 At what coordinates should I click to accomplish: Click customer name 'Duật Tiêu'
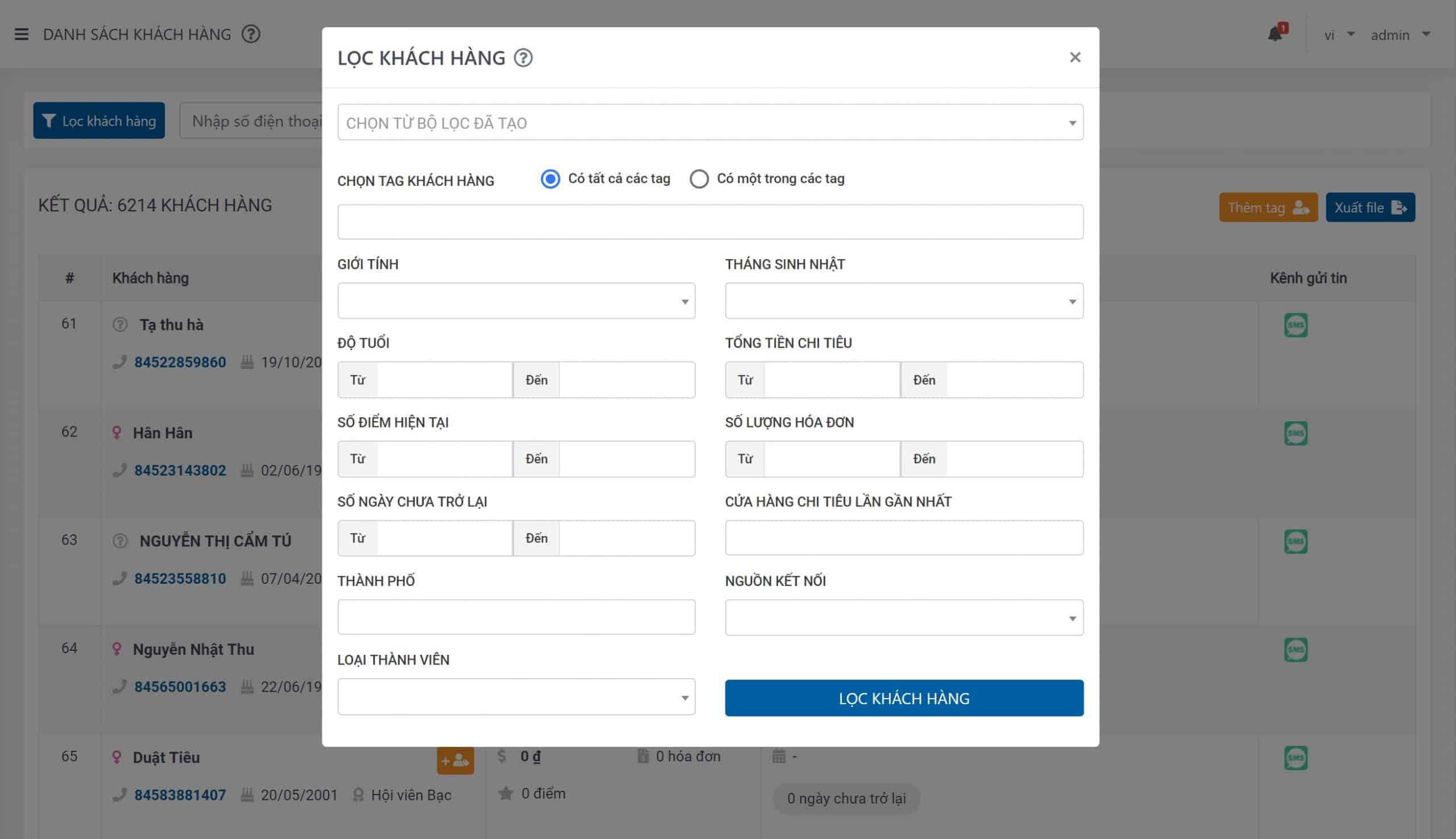166,758
